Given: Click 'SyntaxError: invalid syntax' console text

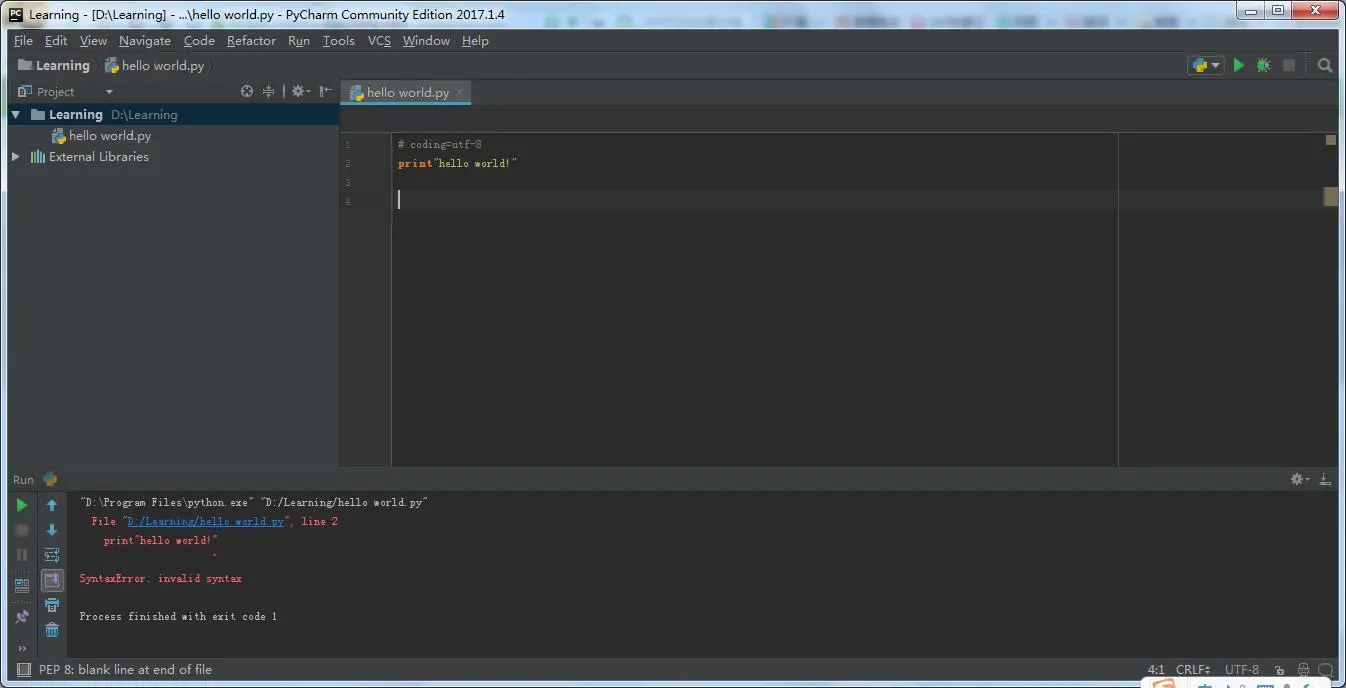Looking at the screenshot, I should (161, 578).
